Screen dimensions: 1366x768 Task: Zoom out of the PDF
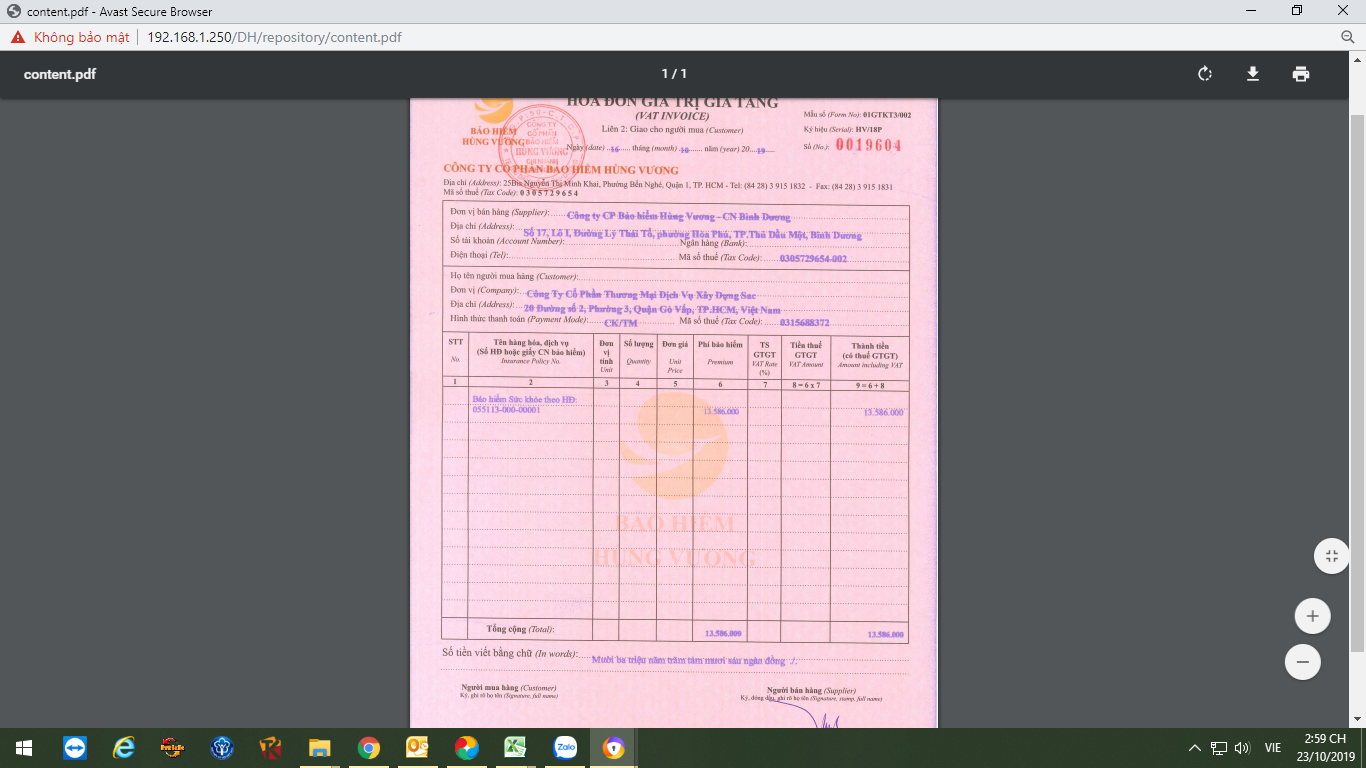pos(1303,661)
